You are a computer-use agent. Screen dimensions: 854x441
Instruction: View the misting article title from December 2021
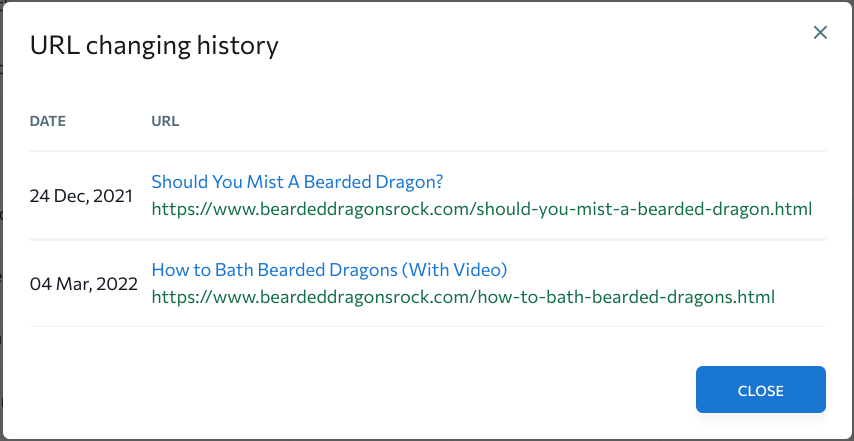coord(297,182)
